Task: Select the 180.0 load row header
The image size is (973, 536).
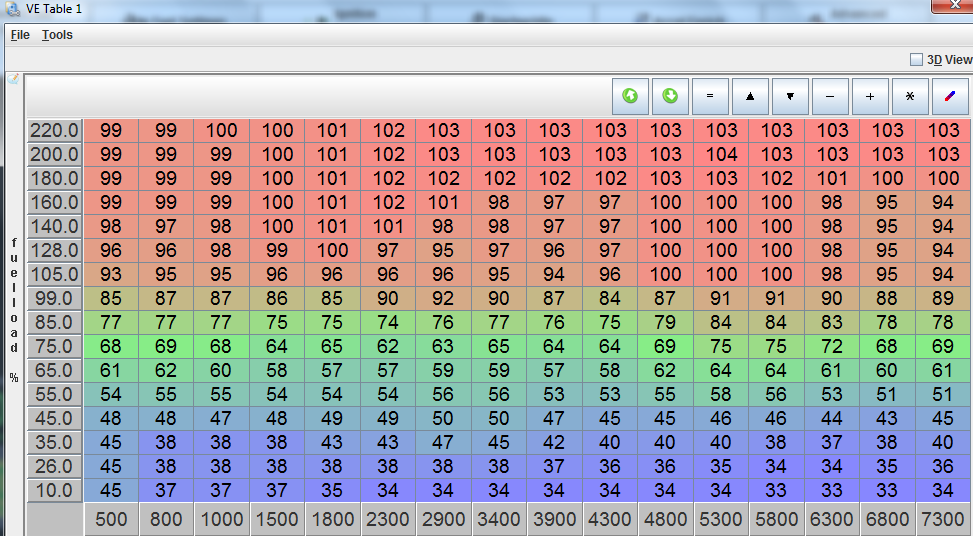Action: coord(55,179)
